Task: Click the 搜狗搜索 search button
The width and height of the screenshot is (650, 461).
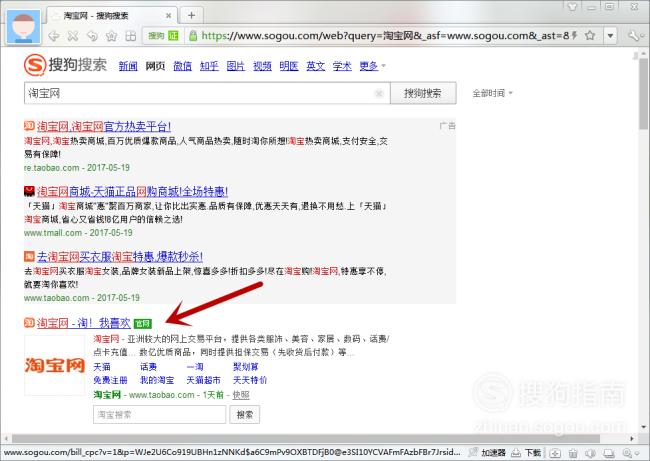Action: (423, 93)
